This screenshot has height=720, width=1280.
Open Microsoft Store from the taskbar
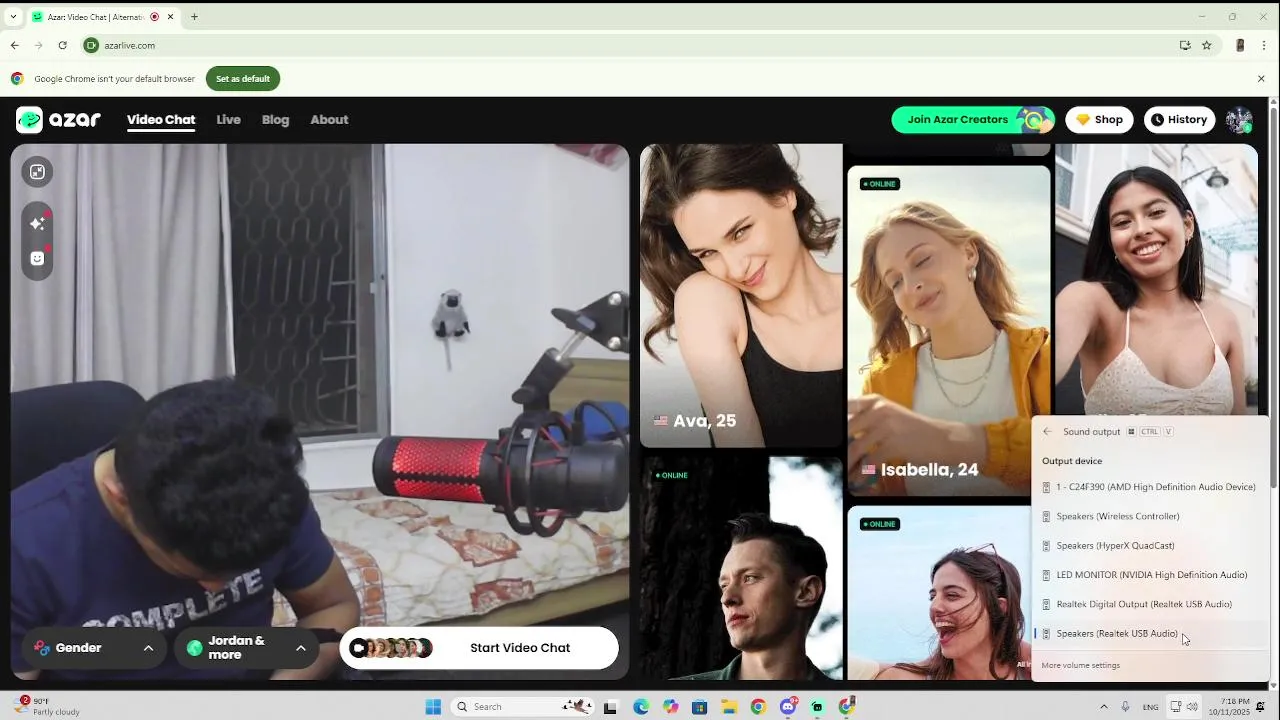coord(700,707)
